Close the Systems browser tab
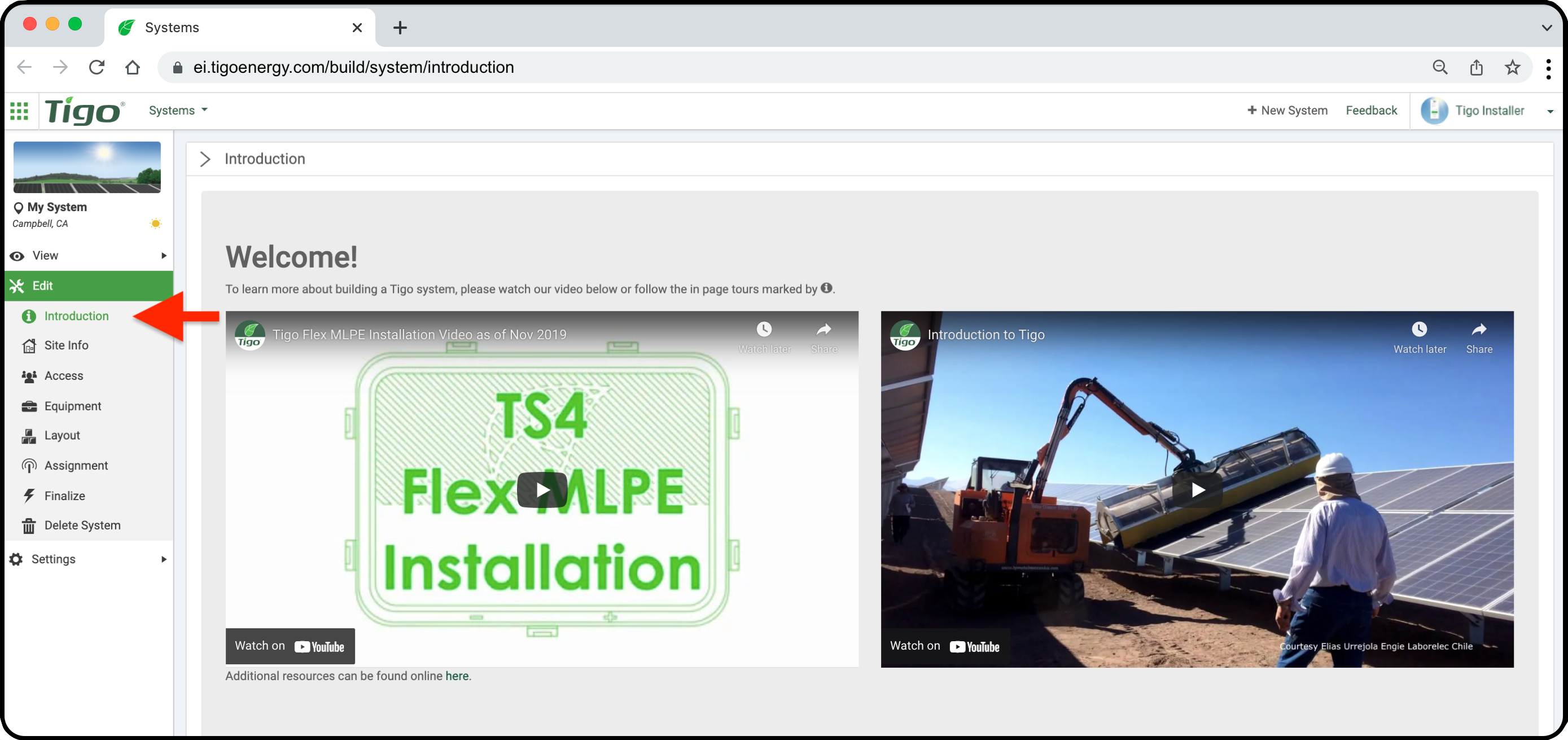 [357, 28]
